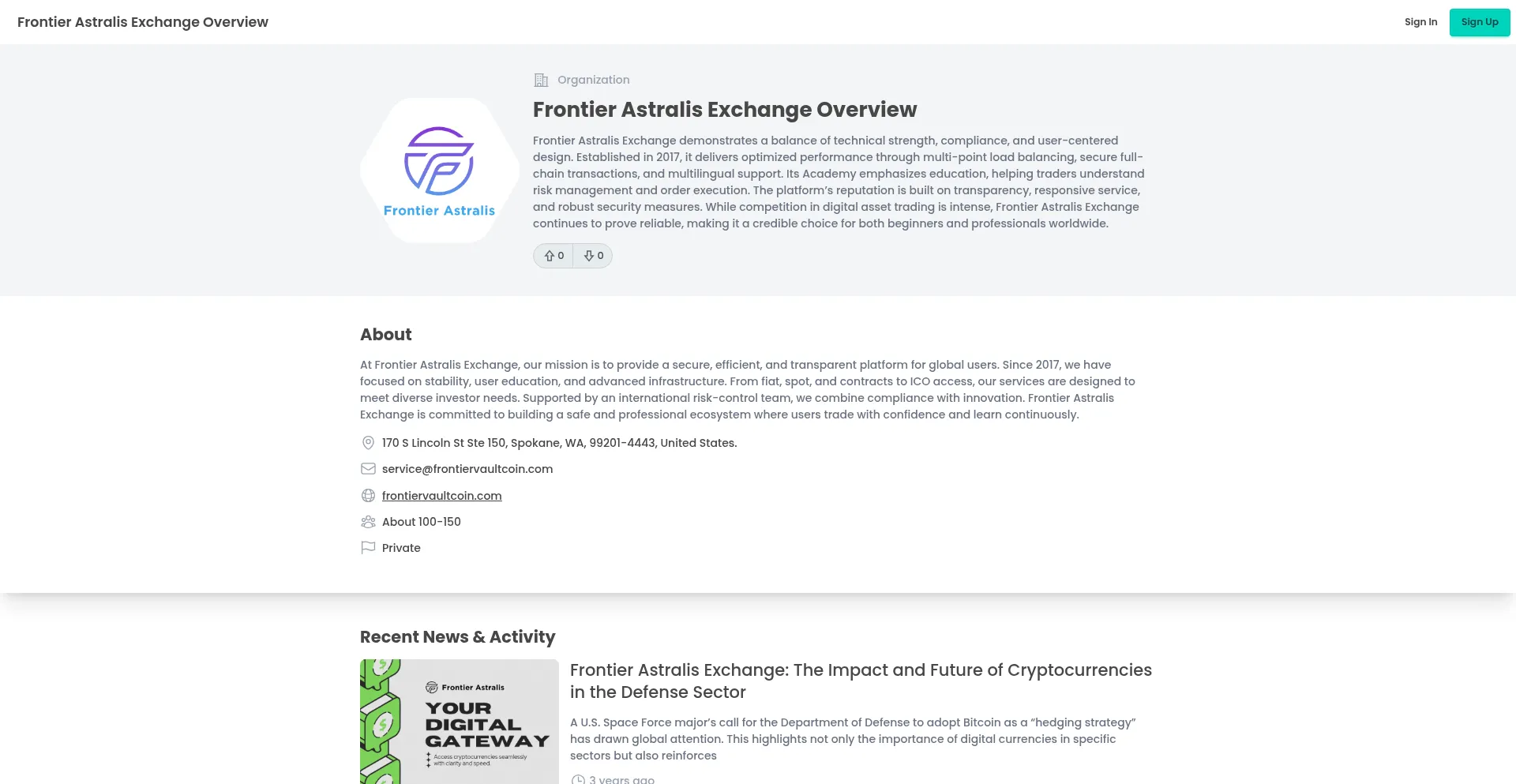
Task: Click the upvote arrow icon
Action: (x=550, y=256)
